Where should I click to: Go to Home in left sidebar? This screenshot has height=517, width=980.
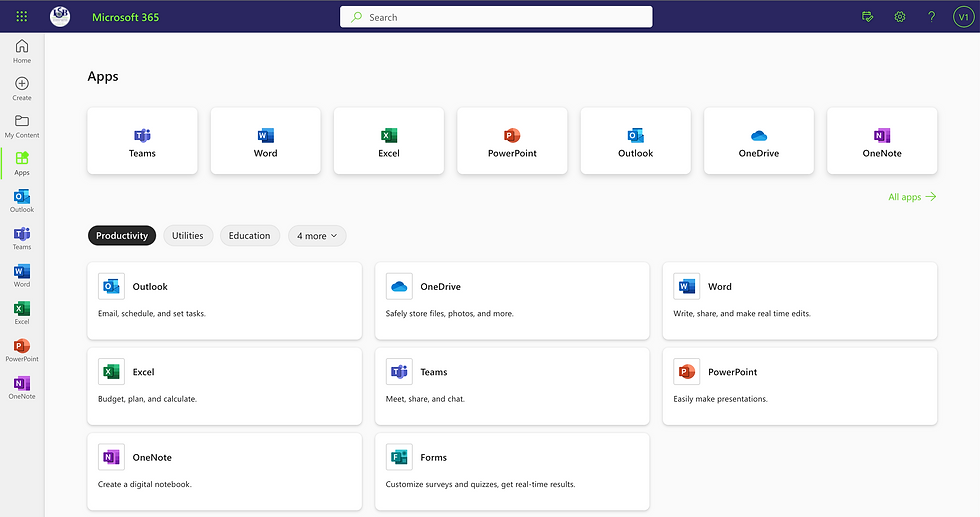tap(22, 51)
